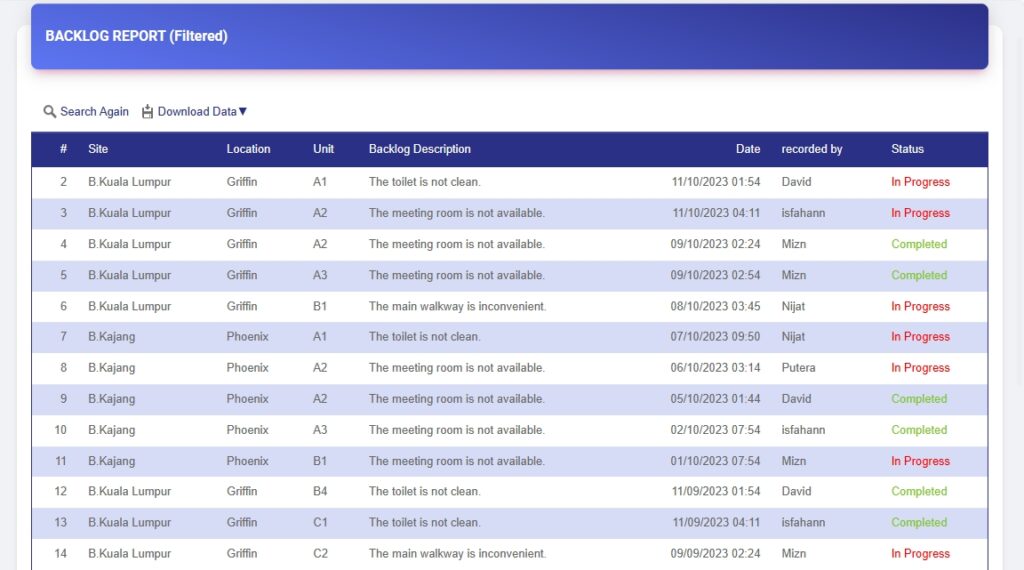
Task: Click the Backlog Description column header
Action: pos(419,149)
